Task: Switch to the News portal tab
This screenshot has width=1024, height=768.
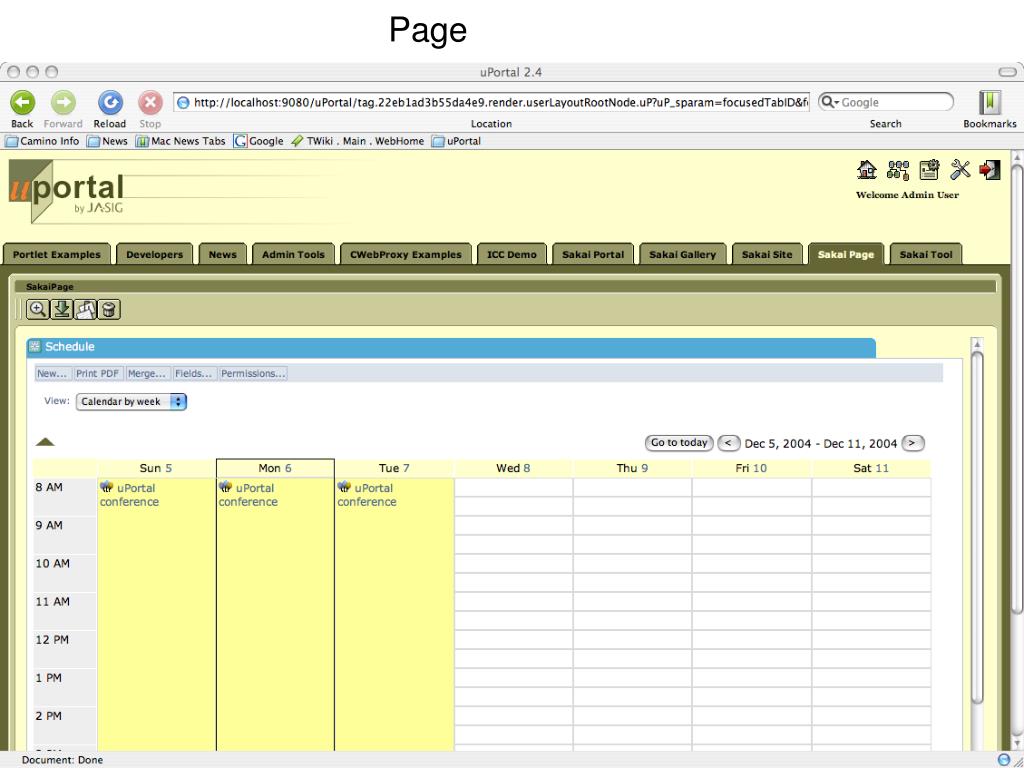Action: 223,255
